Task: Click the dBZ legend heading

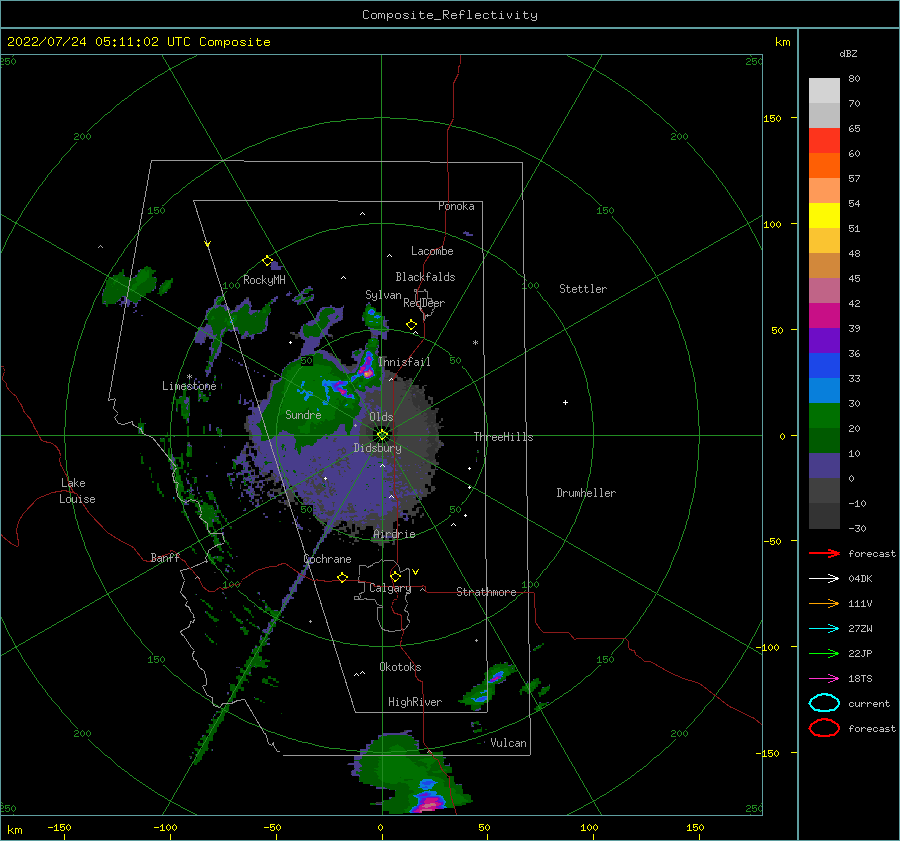Action: tap(848, 53)
